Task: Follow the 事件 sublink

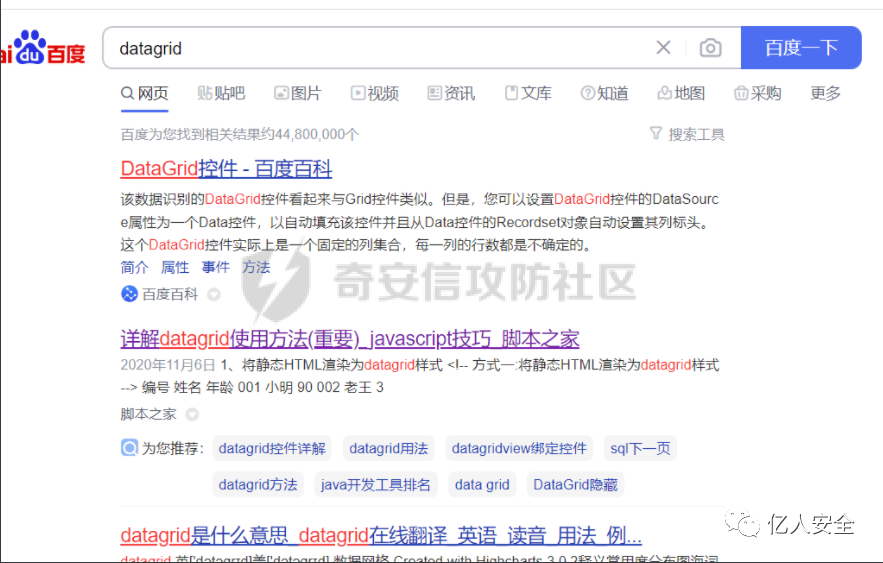Action: click(216, 267)
